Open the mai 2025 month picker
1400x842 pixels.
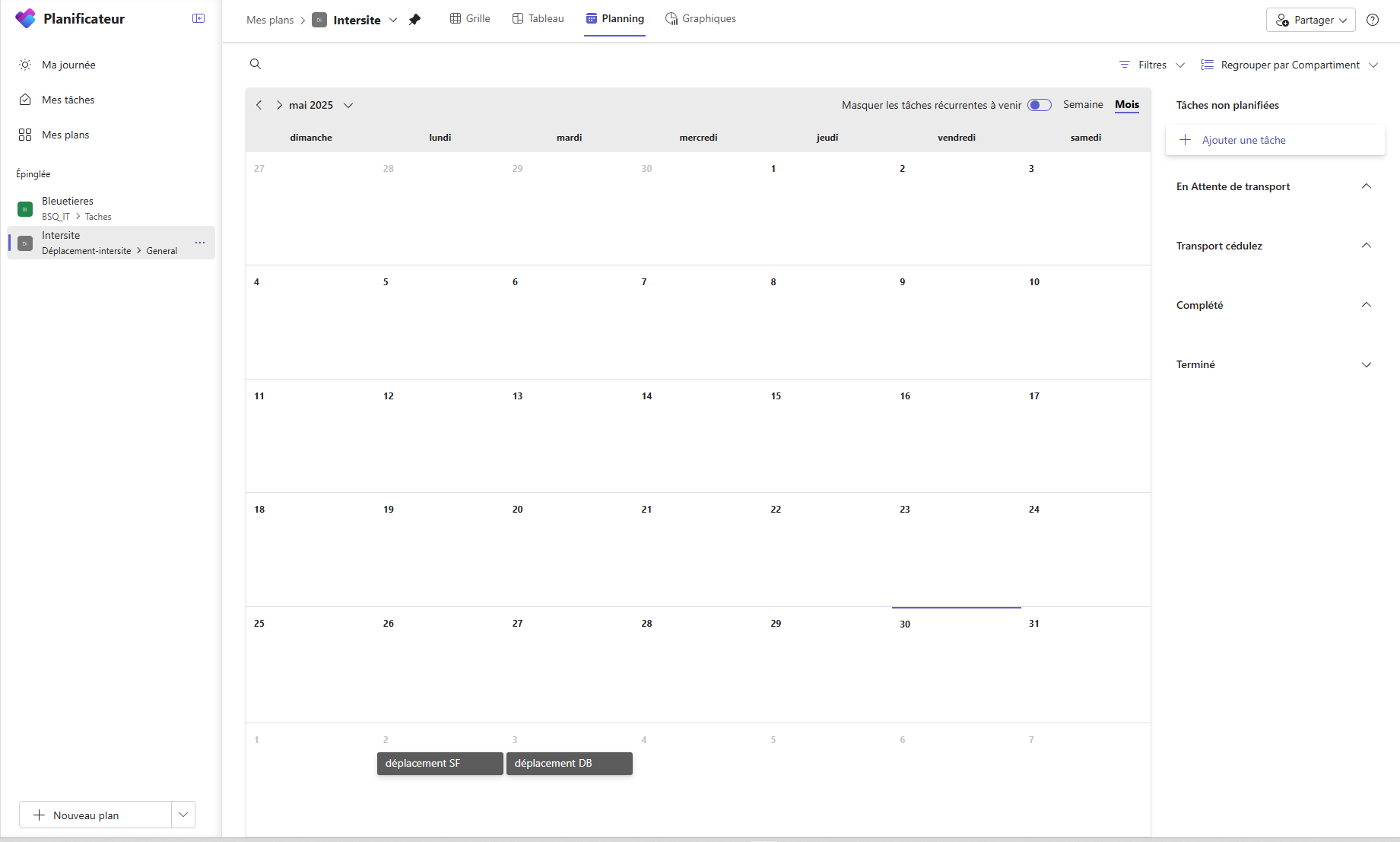(348, 105)
